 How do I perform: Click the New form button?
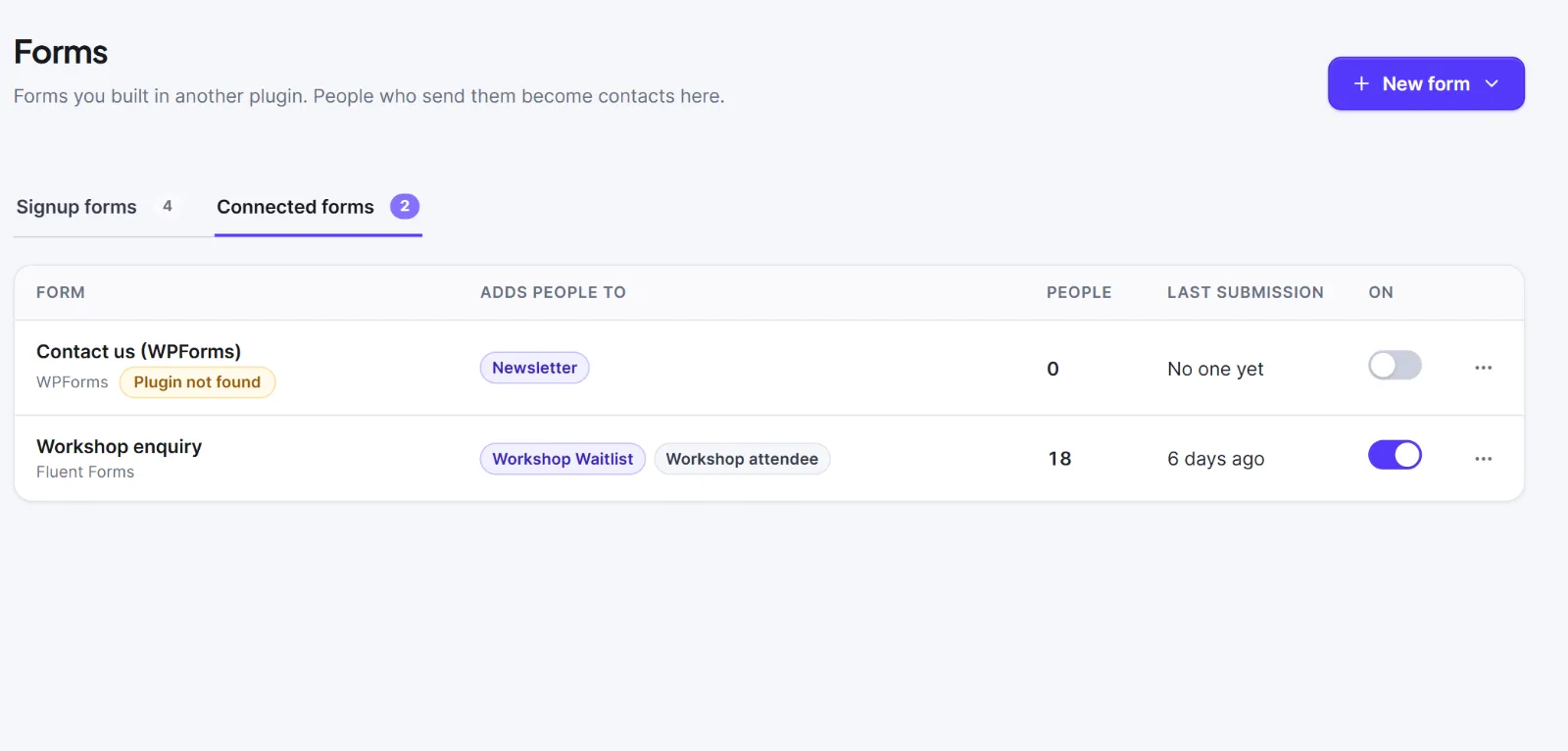1426,83
